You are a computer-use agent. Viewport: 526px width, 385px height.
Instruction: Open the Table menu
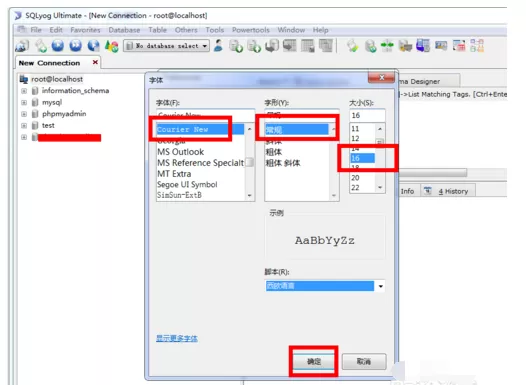tap(157, 30)
